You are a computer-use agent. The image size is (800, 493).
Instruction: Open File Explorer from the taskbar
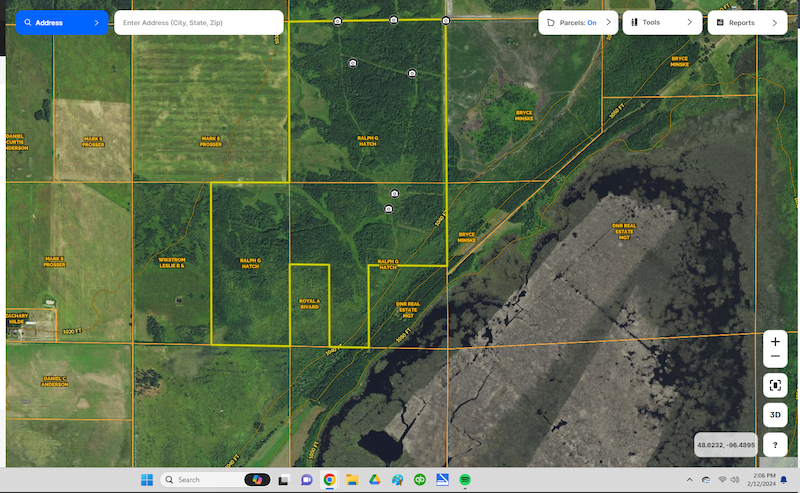tap(352, 480)
